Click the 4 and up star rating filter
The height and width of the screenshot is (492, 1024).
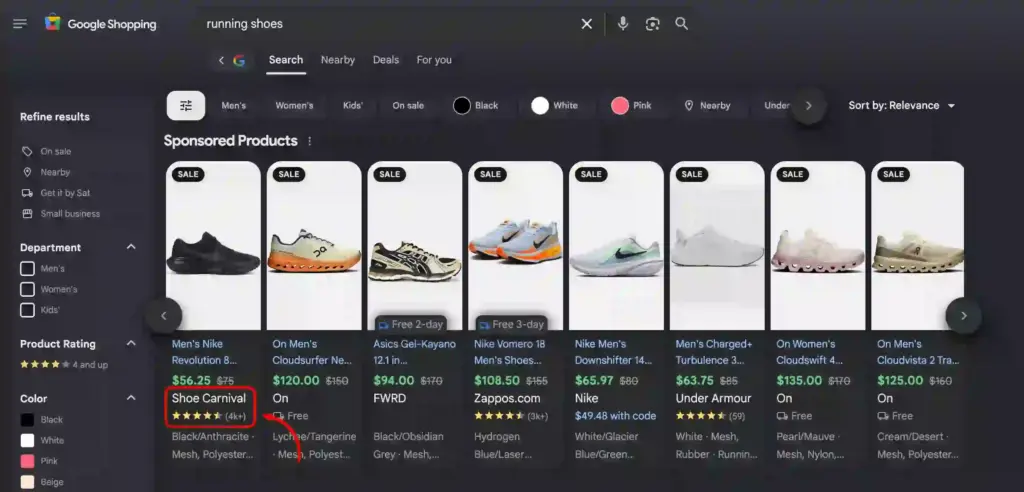coord(64,365)
